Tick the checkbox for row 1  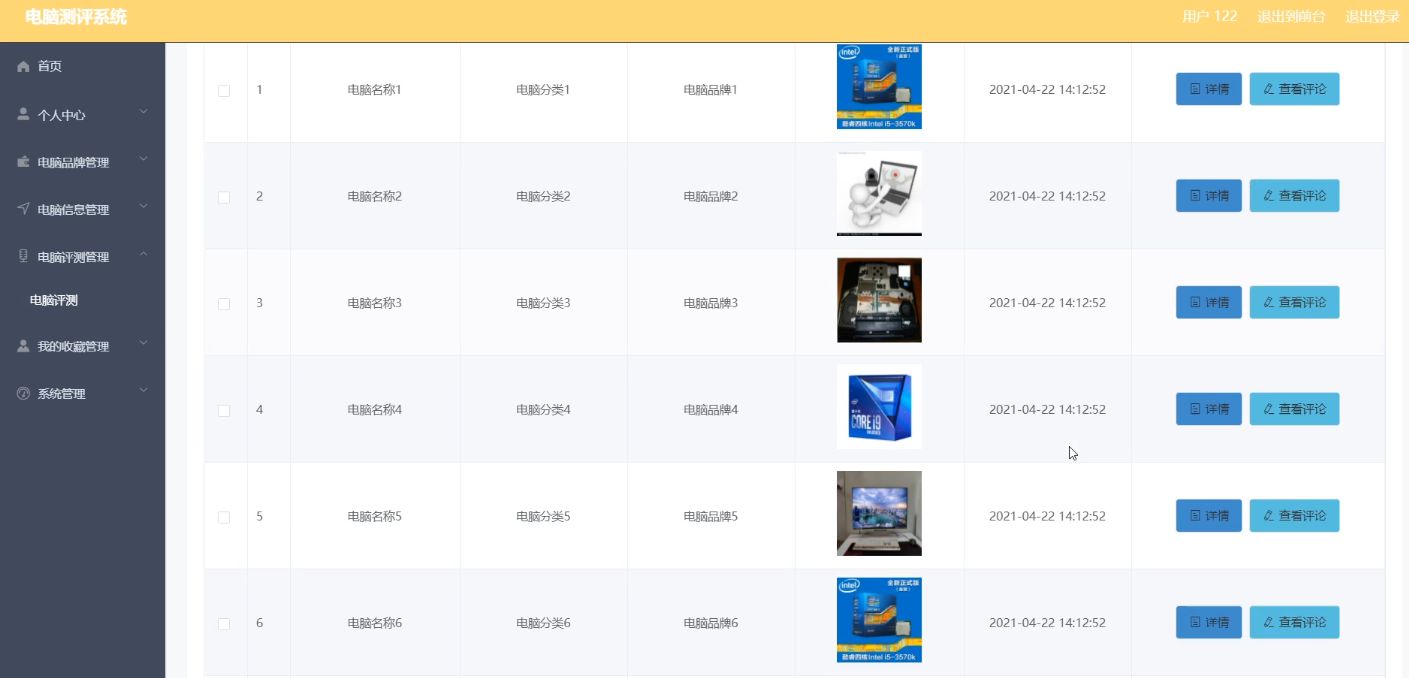[x=224, y=91]
